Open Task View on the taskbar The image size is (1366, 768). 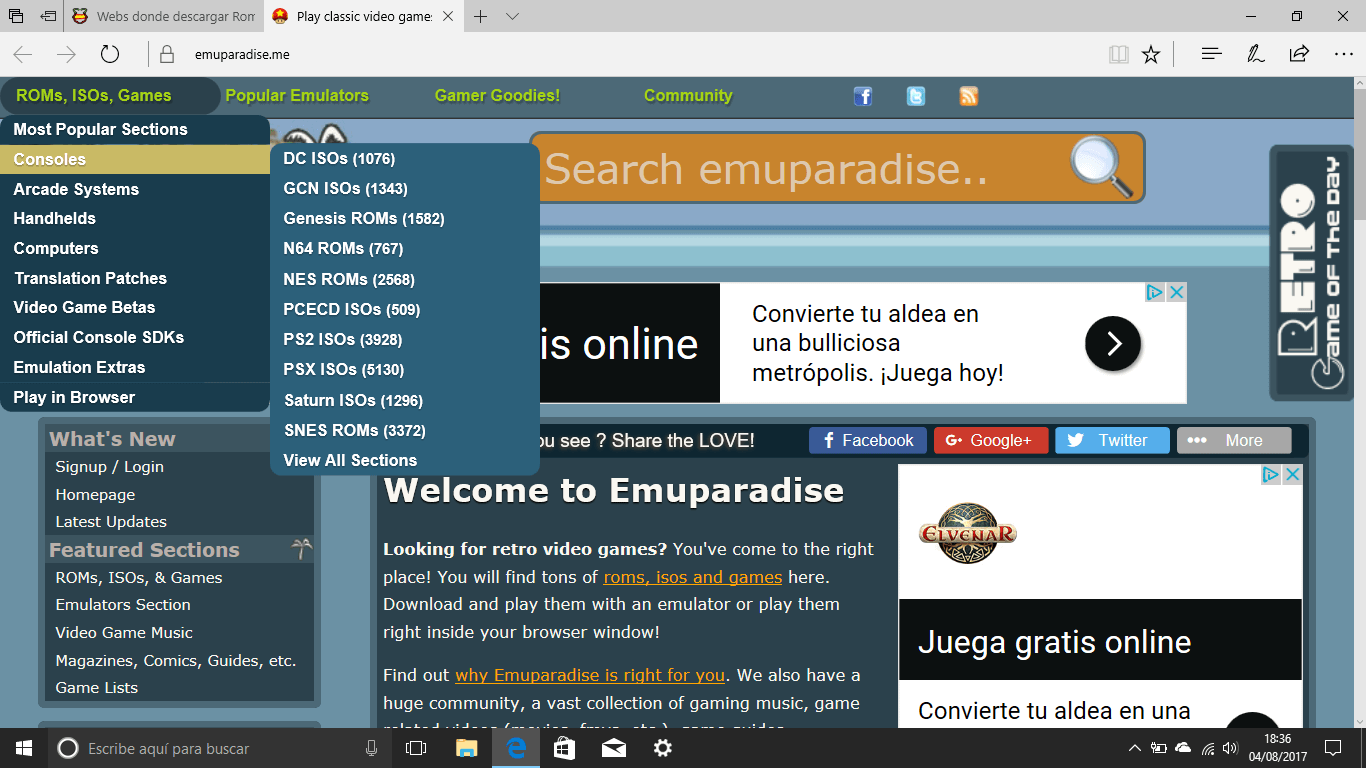point(416,748)
